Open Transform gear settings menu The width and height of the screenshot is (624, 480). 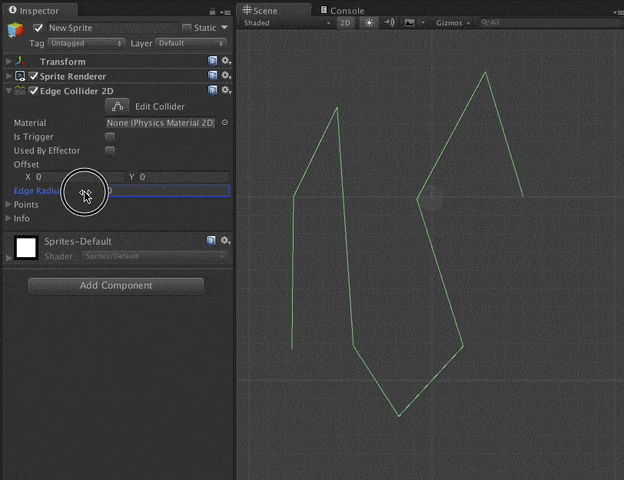[x=226, y=60]
